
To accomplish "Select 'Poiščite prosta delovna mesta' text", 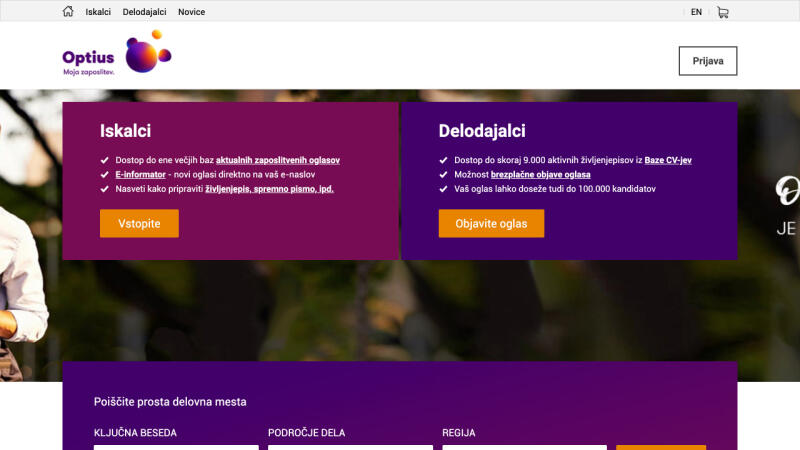I will click(x=170, y=402).
